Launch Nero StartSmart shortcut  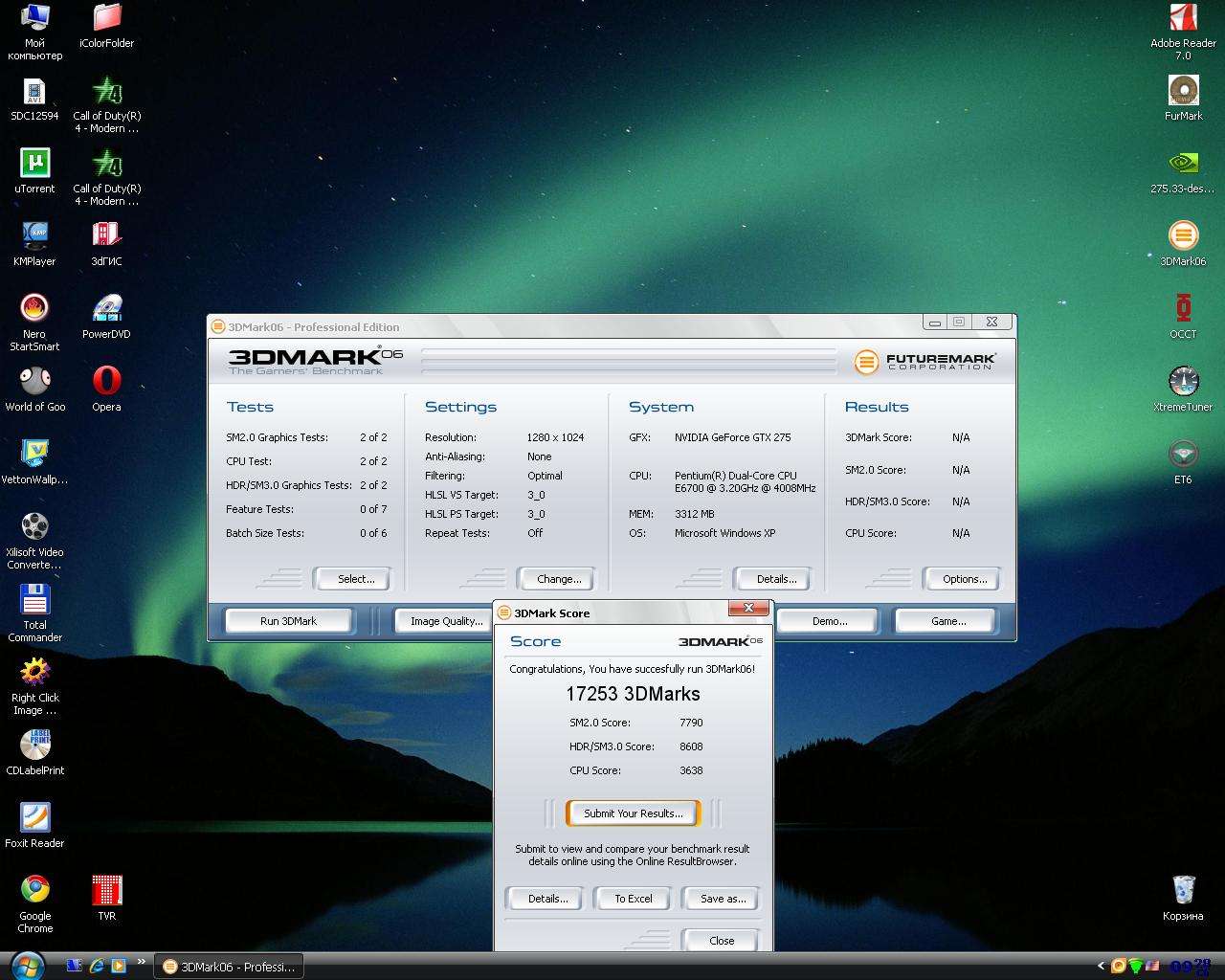click(34, 323)
